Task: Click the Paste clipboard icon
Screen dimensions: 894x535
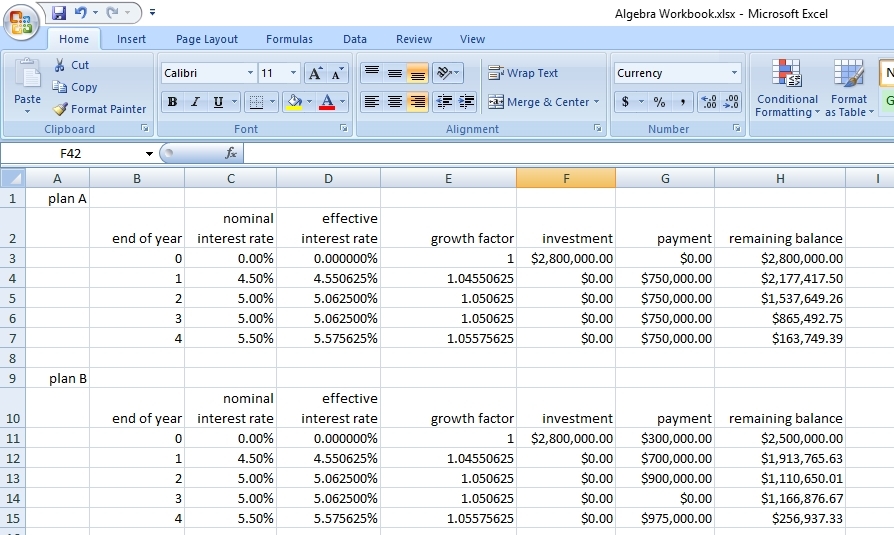Action: (x=27, y=74)
